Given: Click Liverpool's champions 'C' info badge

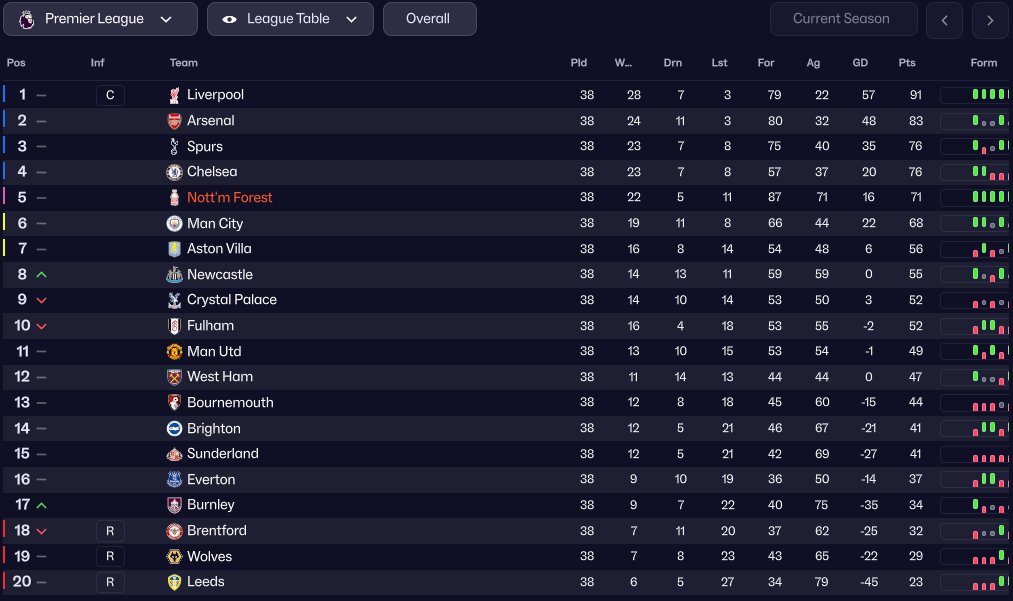Looking at the screenshot, I should pyautogui.click(x=110, y=95).
